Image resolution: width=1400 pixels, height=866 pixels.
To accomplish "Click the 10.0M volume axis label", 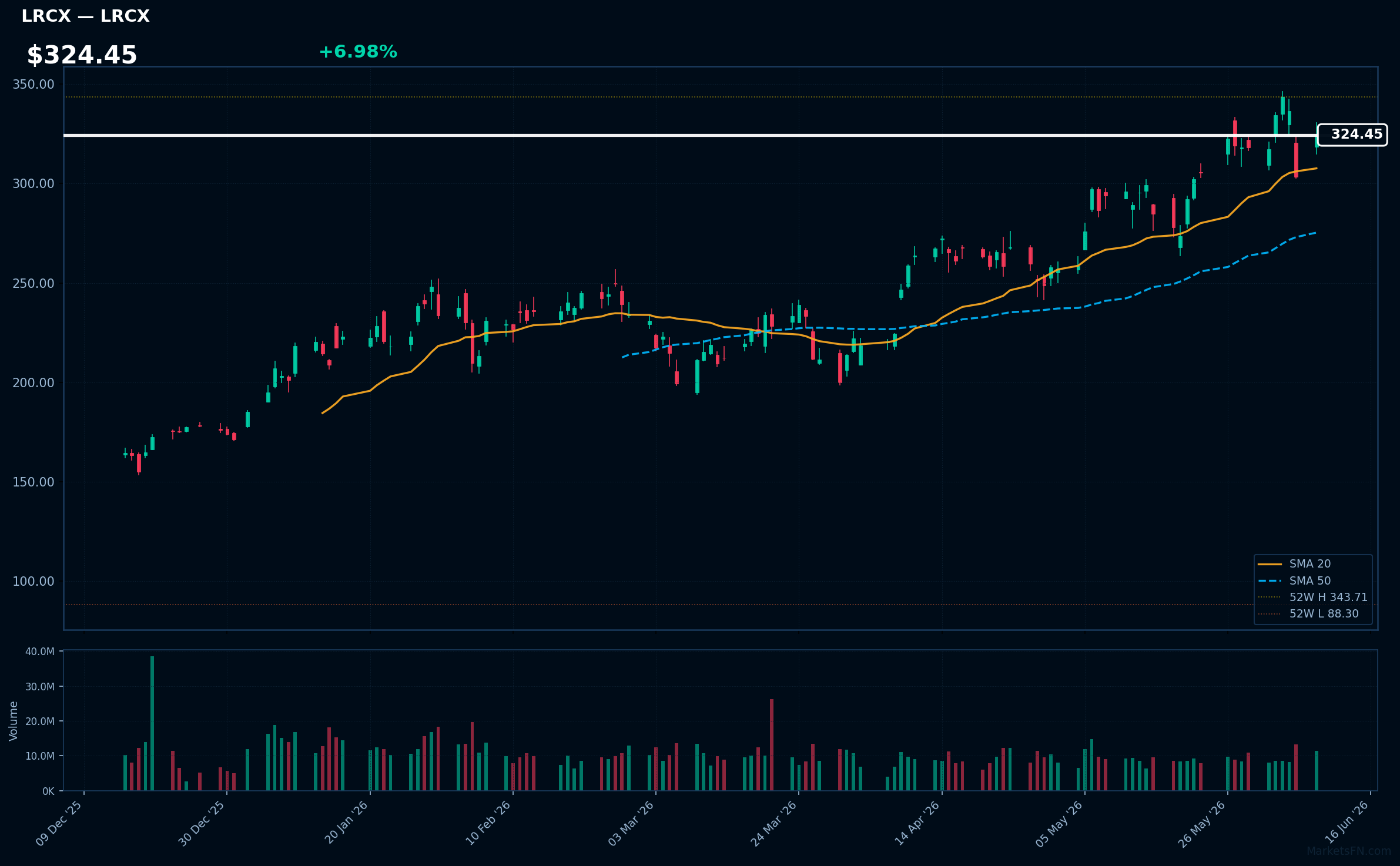I will pyautogui.click(x=40, y=756).
